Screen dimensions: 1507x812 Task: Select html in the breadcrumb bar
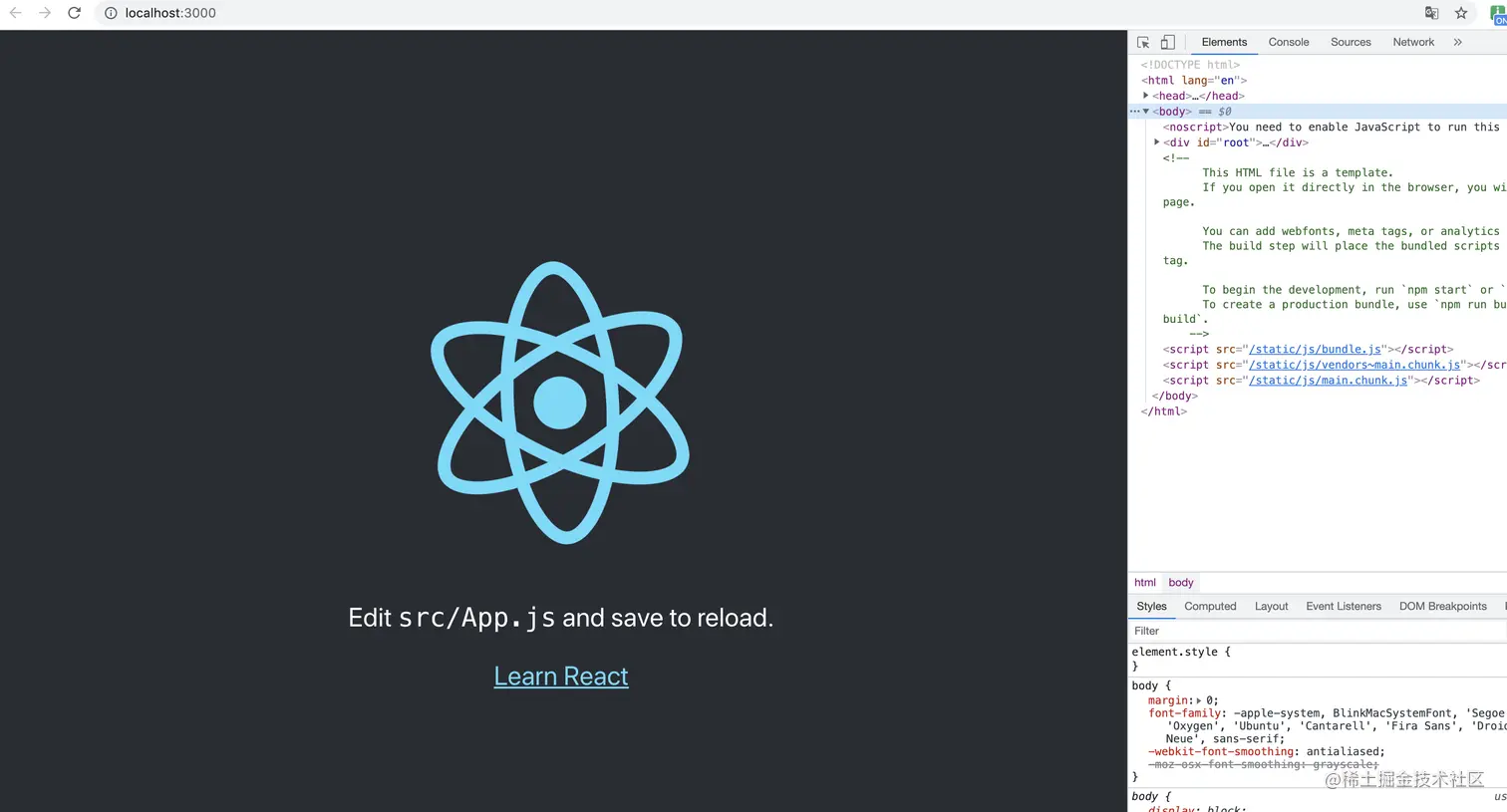tap(1145, 583)
